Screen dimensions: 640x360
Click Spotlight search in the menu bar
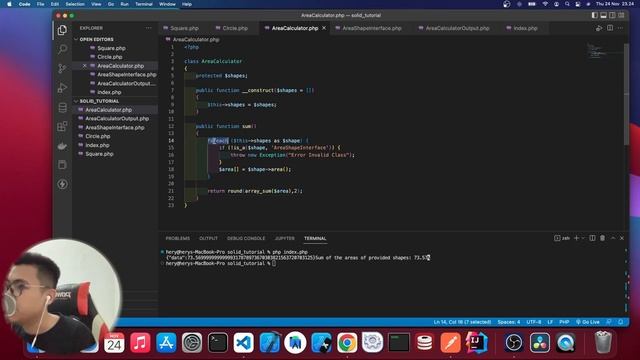tap(567, 4)
